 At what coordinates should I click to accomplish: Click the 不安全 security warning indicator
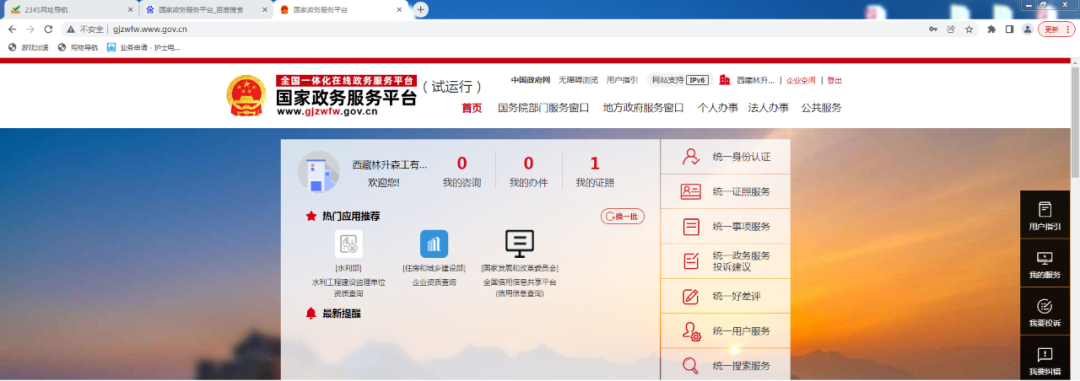click(x=85, y=29)
